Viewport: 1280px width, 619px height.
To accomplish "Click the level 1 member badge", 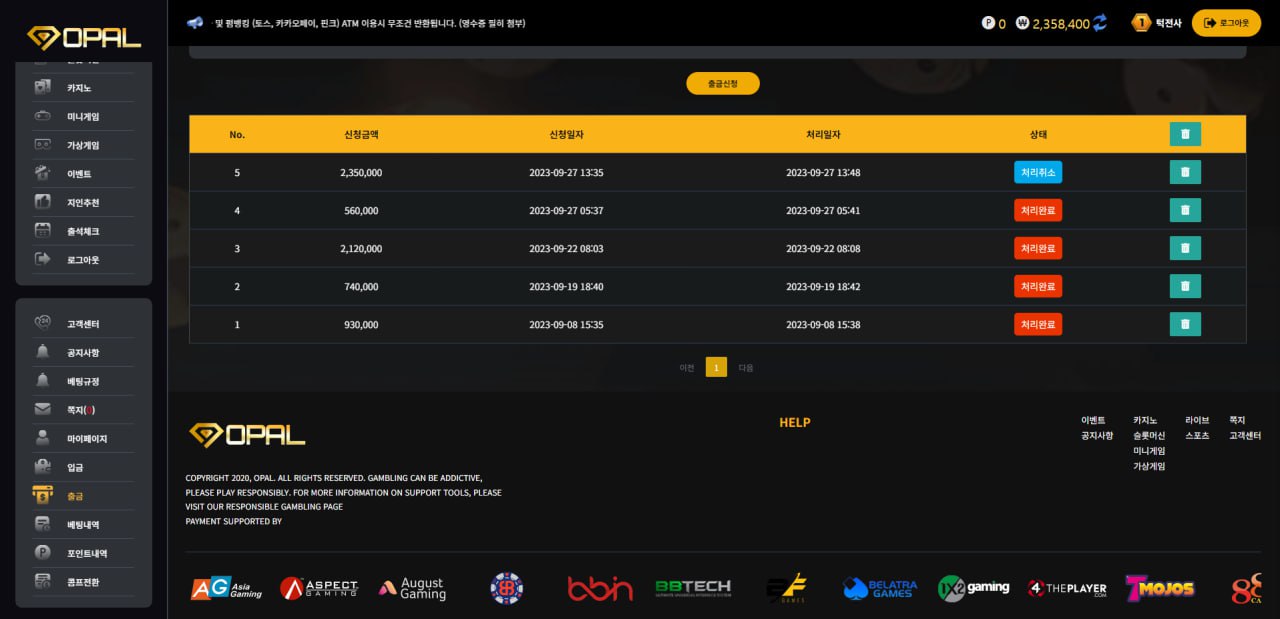I will 1141,23.
